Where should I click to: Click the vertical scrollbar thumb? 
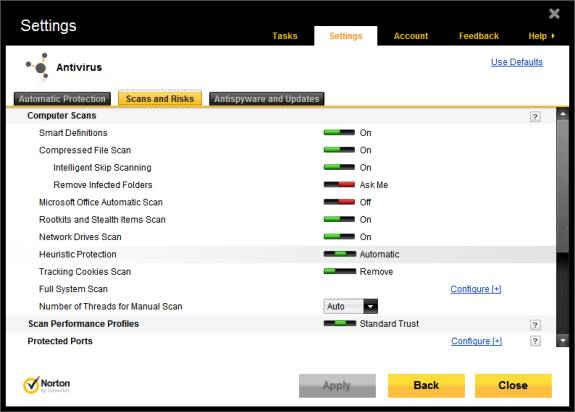point(563,186)
